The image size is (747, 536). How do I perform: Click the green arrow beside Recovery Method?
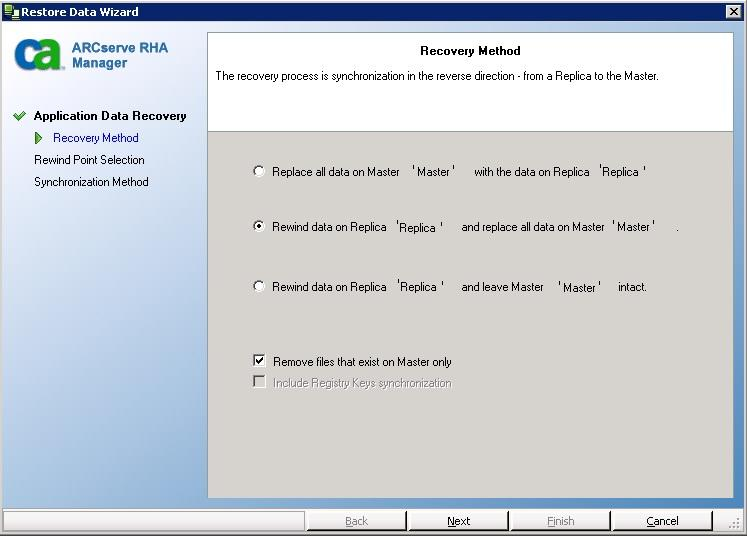39,138
